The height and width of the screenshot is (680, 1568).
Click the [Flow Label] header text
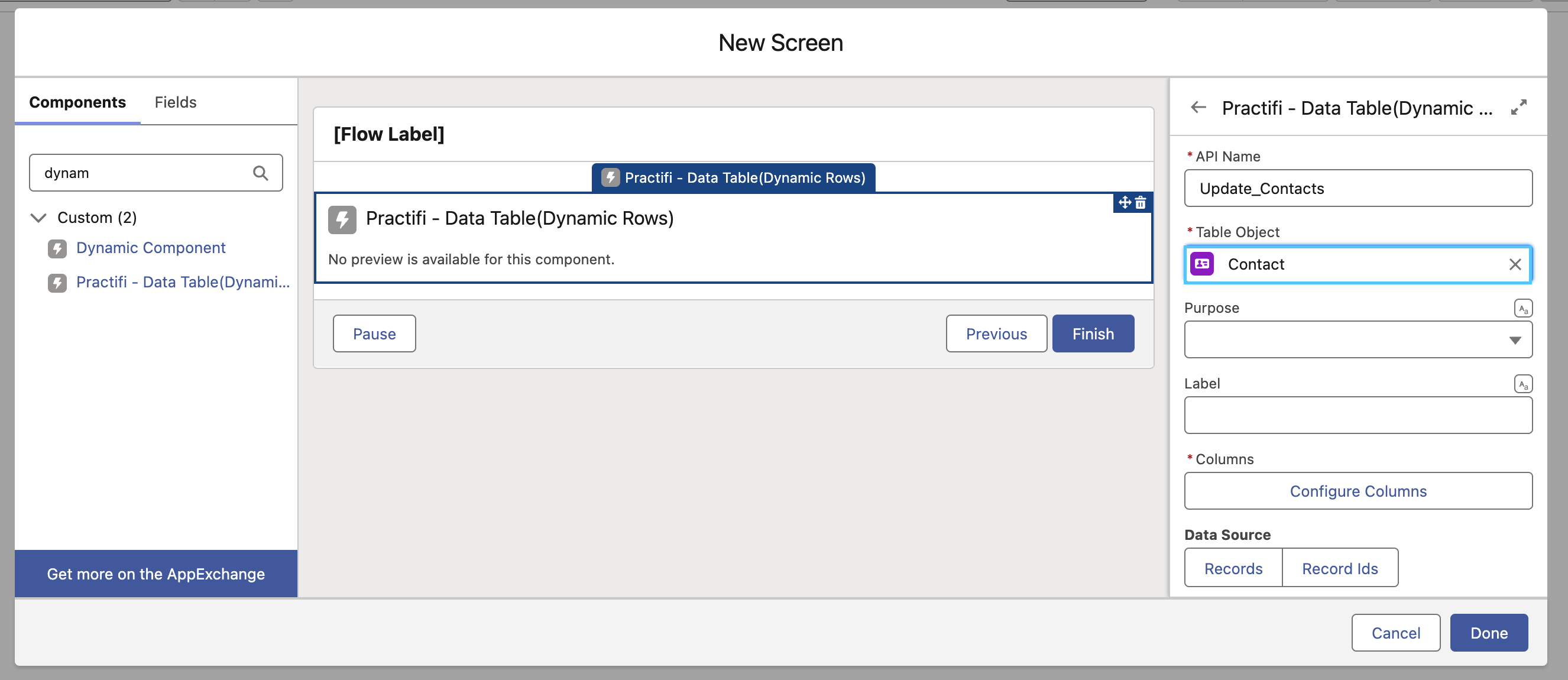click(x=389, y=134)
